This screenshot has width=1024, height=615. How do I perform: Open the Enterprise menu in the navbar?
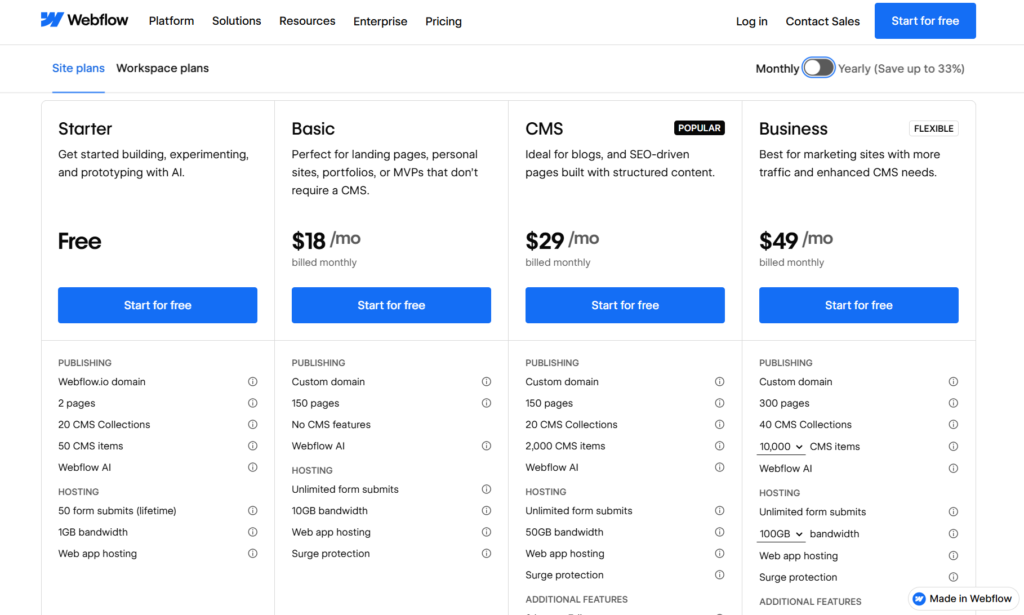tap(380, 20)
